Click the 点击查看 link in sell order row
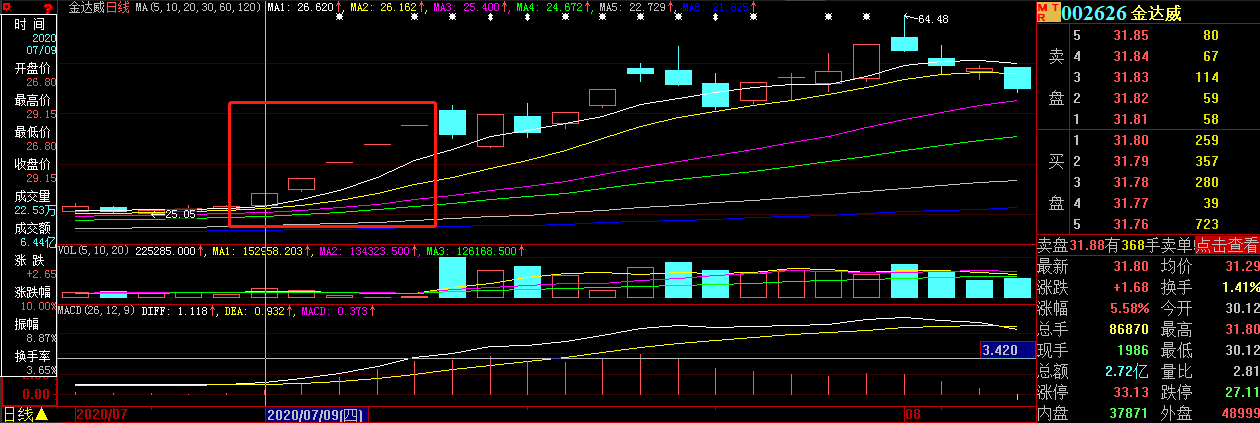 tap(1227, 245)
